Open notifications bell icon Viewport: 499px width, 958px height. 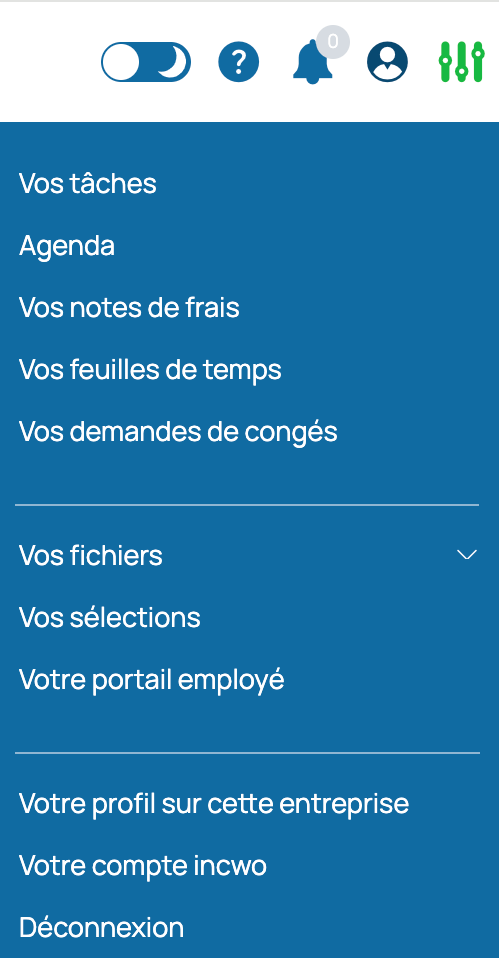pyautogui.click(x=313, y=62)
